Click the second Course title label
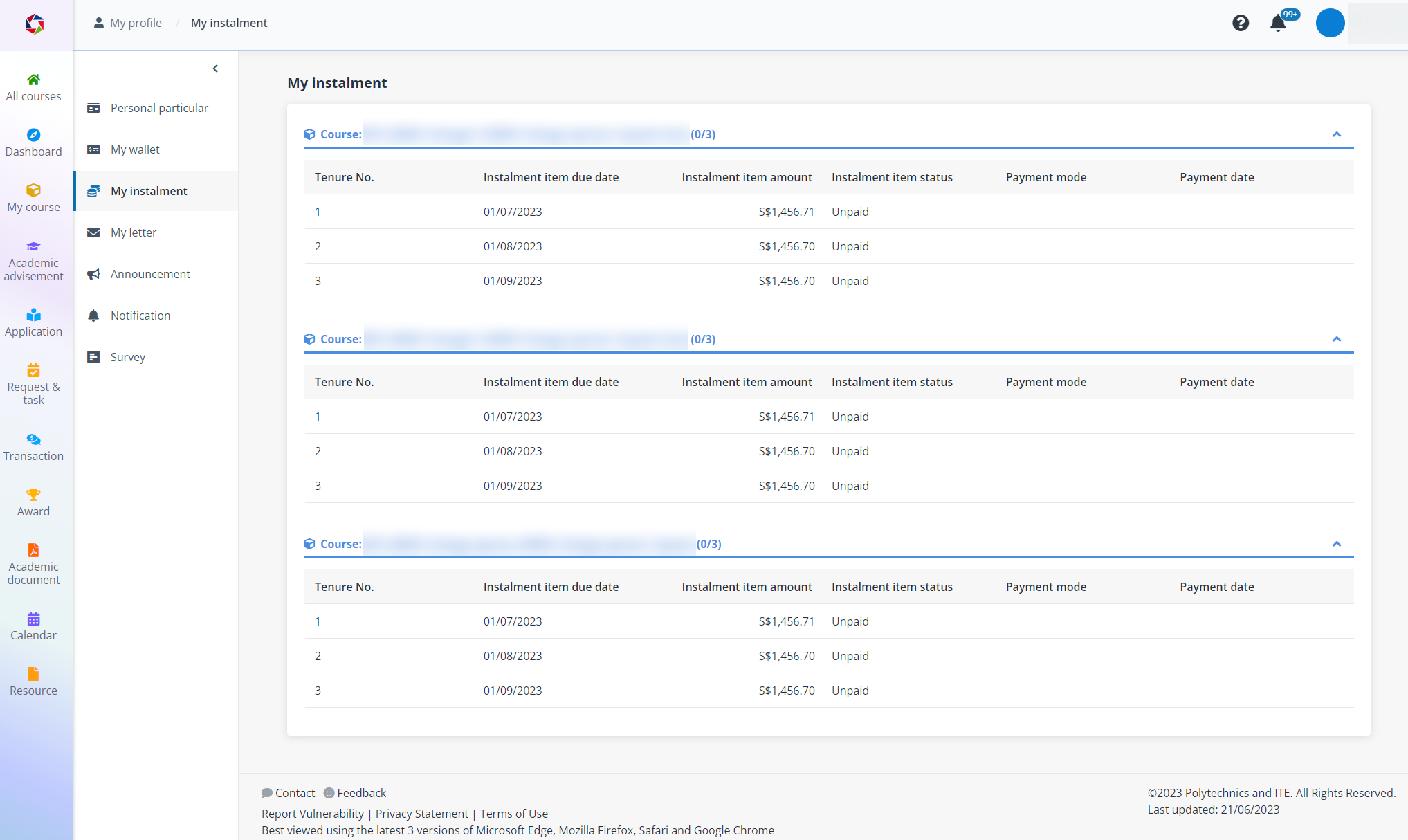 [x=341, y=339]
